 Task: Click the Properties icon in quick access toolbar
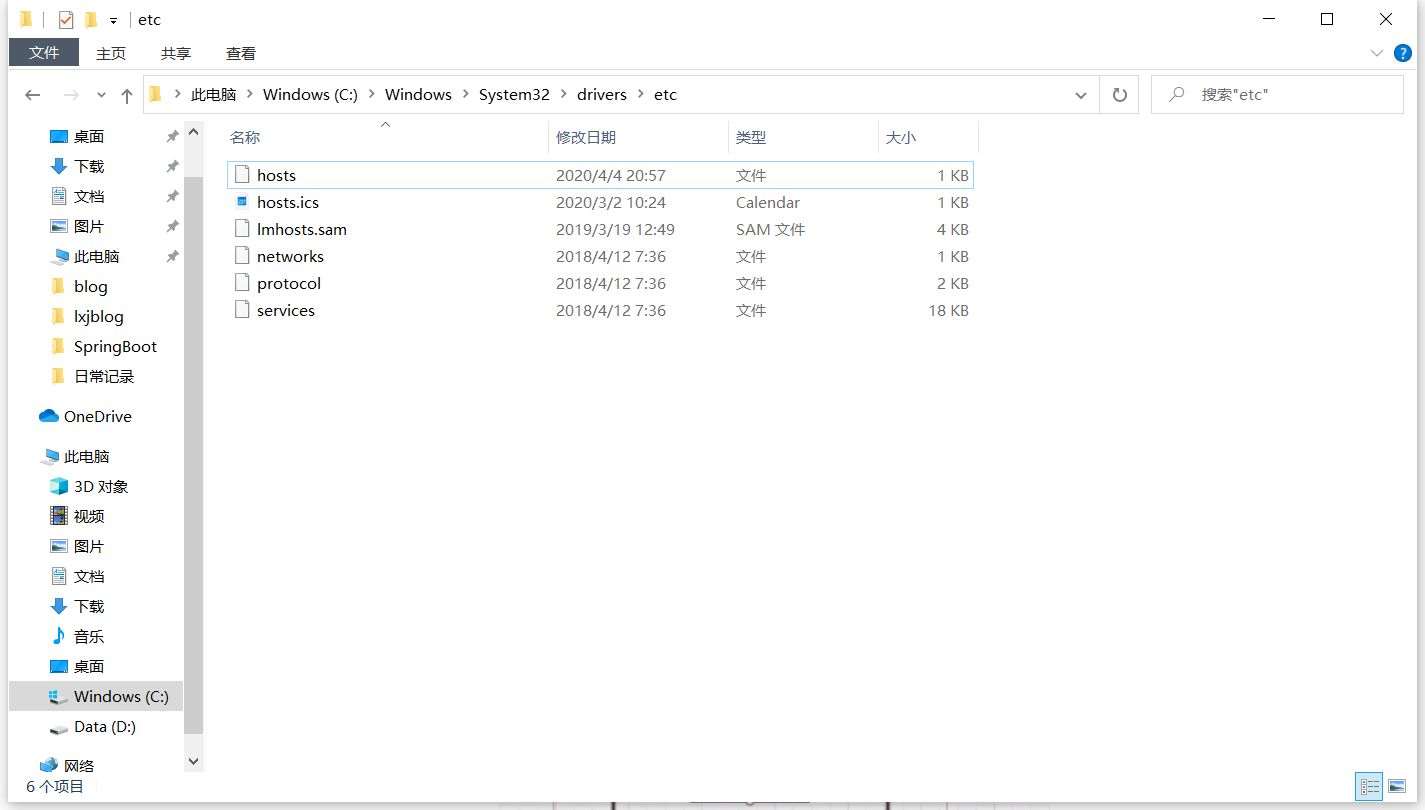click(66, 20)
